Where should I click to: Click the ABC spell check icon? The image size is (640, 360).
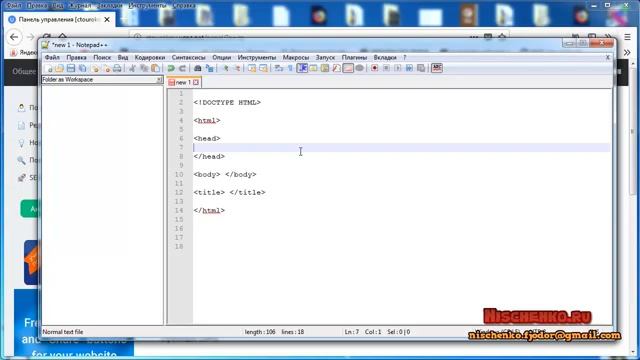pyautogui.click(x=437, y=68)
